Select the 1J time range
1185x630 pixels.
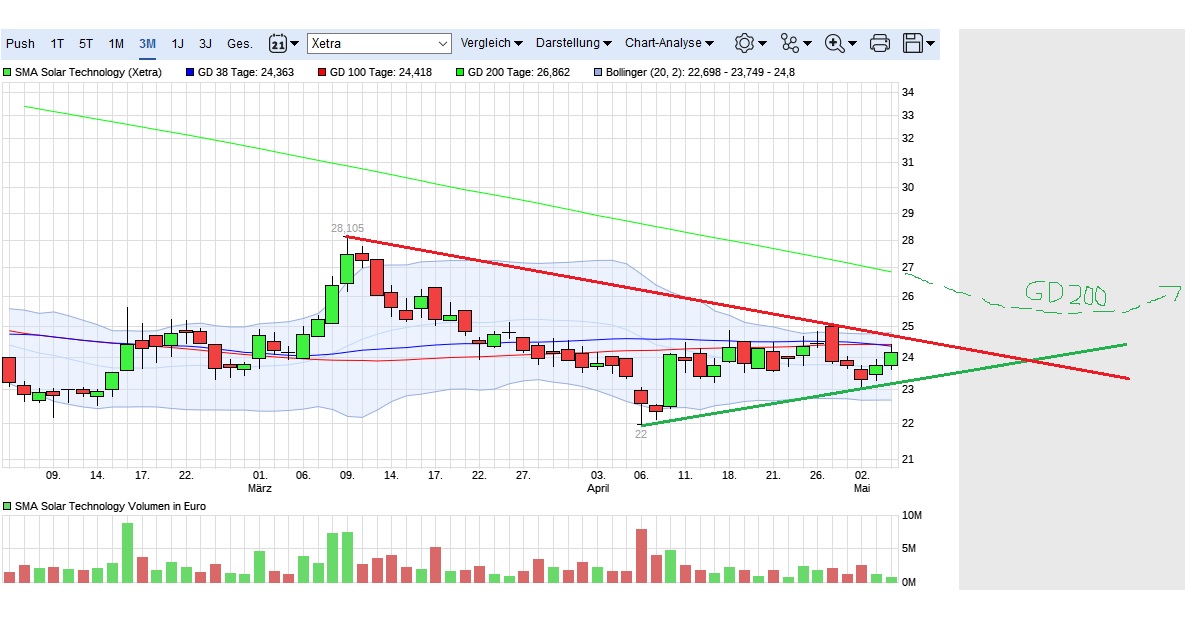point(178,44)
